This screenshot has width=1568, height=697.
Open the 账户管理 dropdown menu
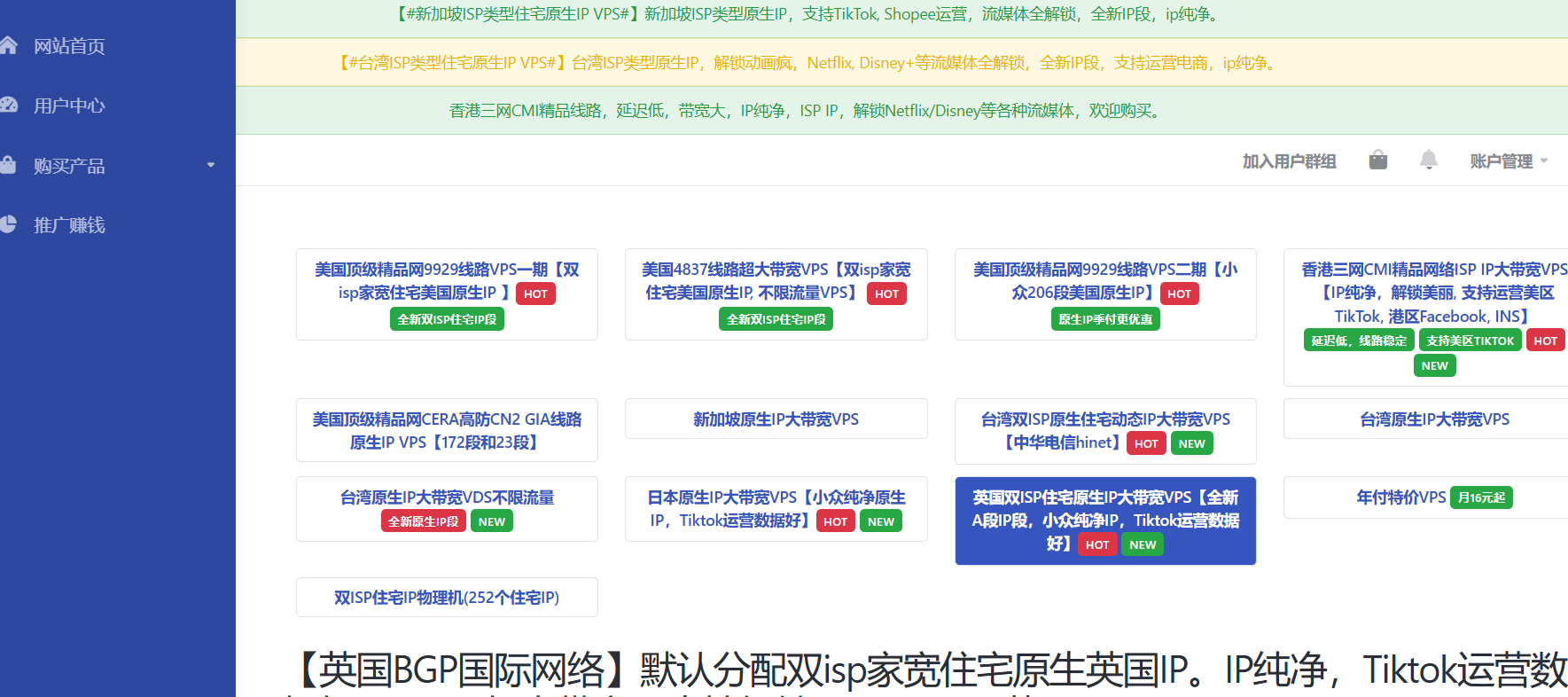coord(1508,161)
